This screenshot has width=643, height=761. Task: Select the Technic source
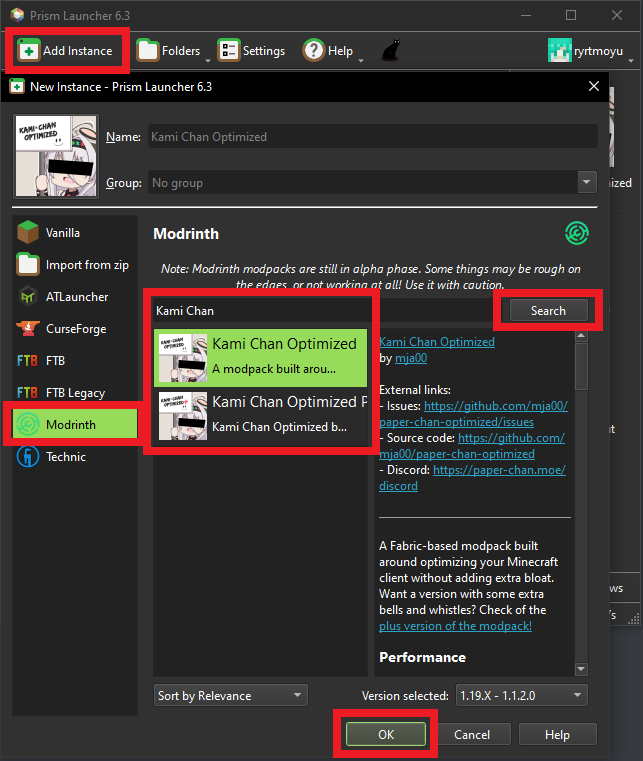click(75, 457)
